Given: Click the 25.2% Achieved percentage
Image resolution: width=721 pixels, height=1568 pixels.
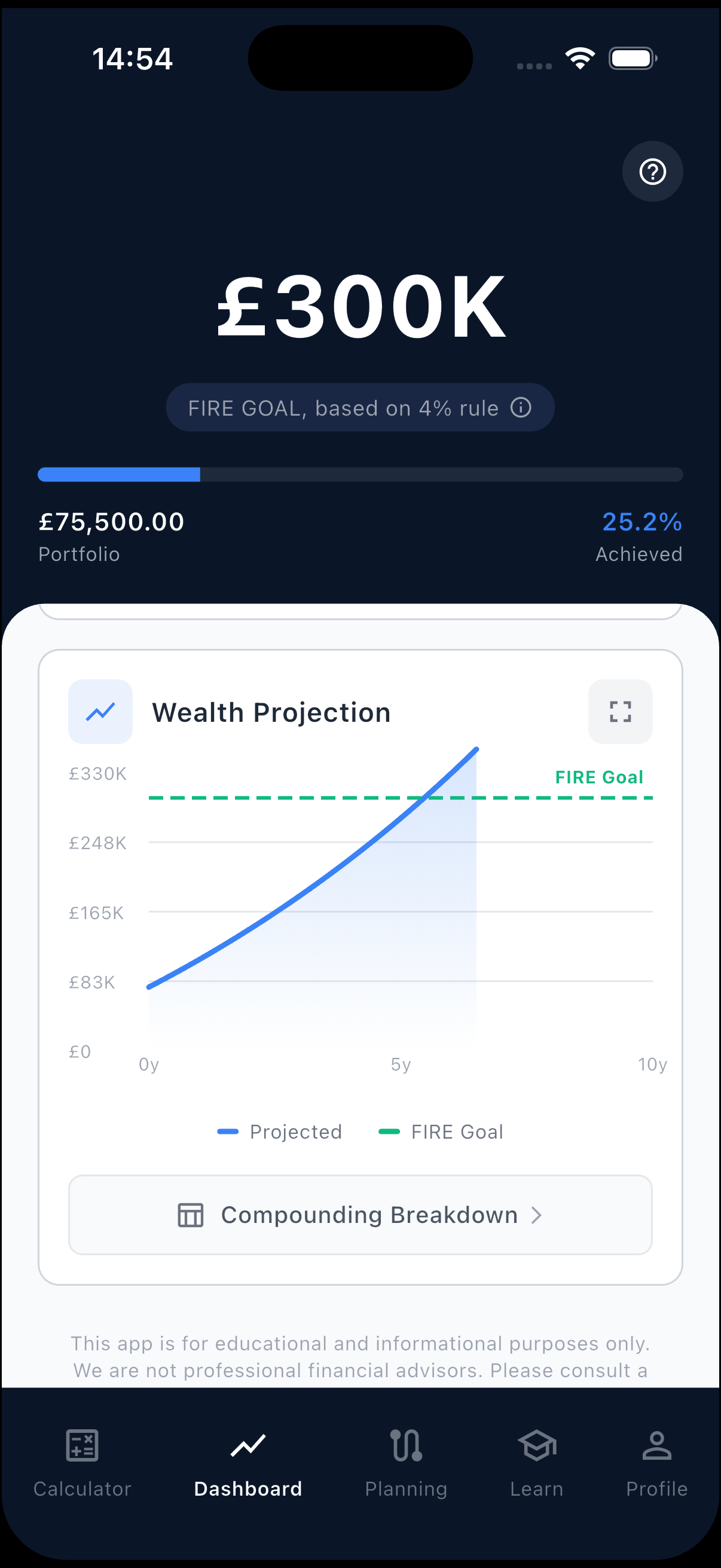Looking at the screenshot, I should point(641,521).
